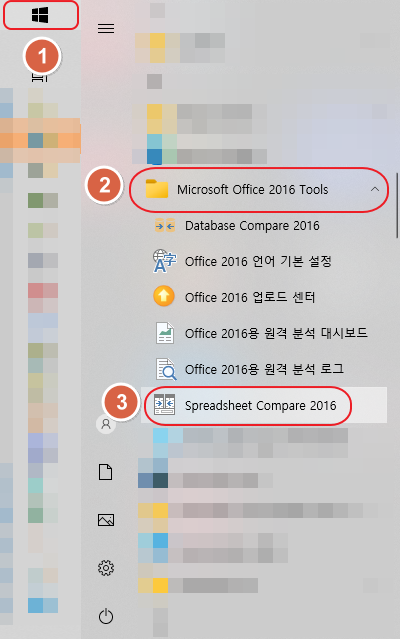Click the Power button icon
400x639 pixels.
click(x=106, y=616)
